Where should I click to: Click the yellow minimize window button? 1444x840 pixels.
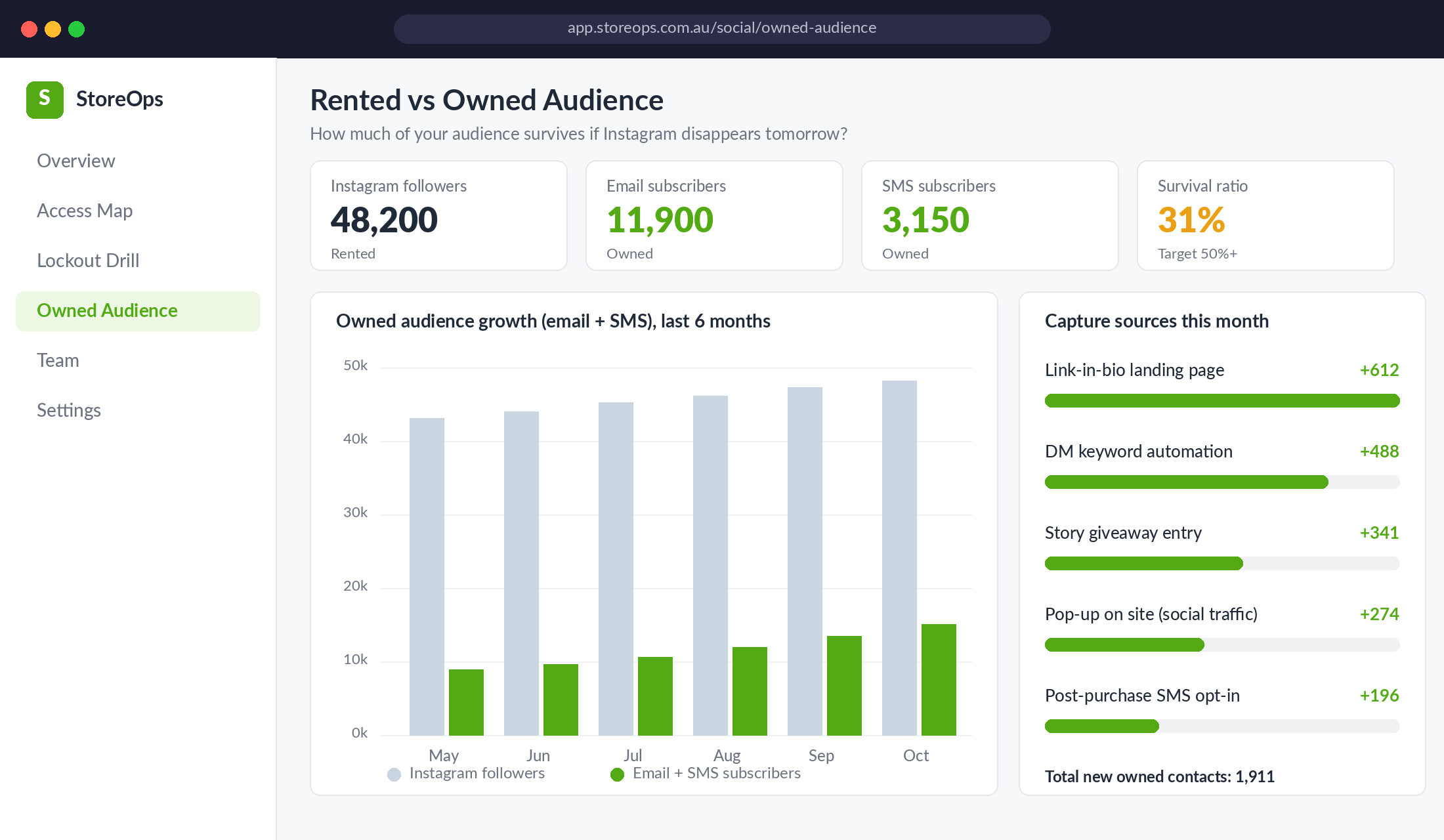click(x=53, y=29)
